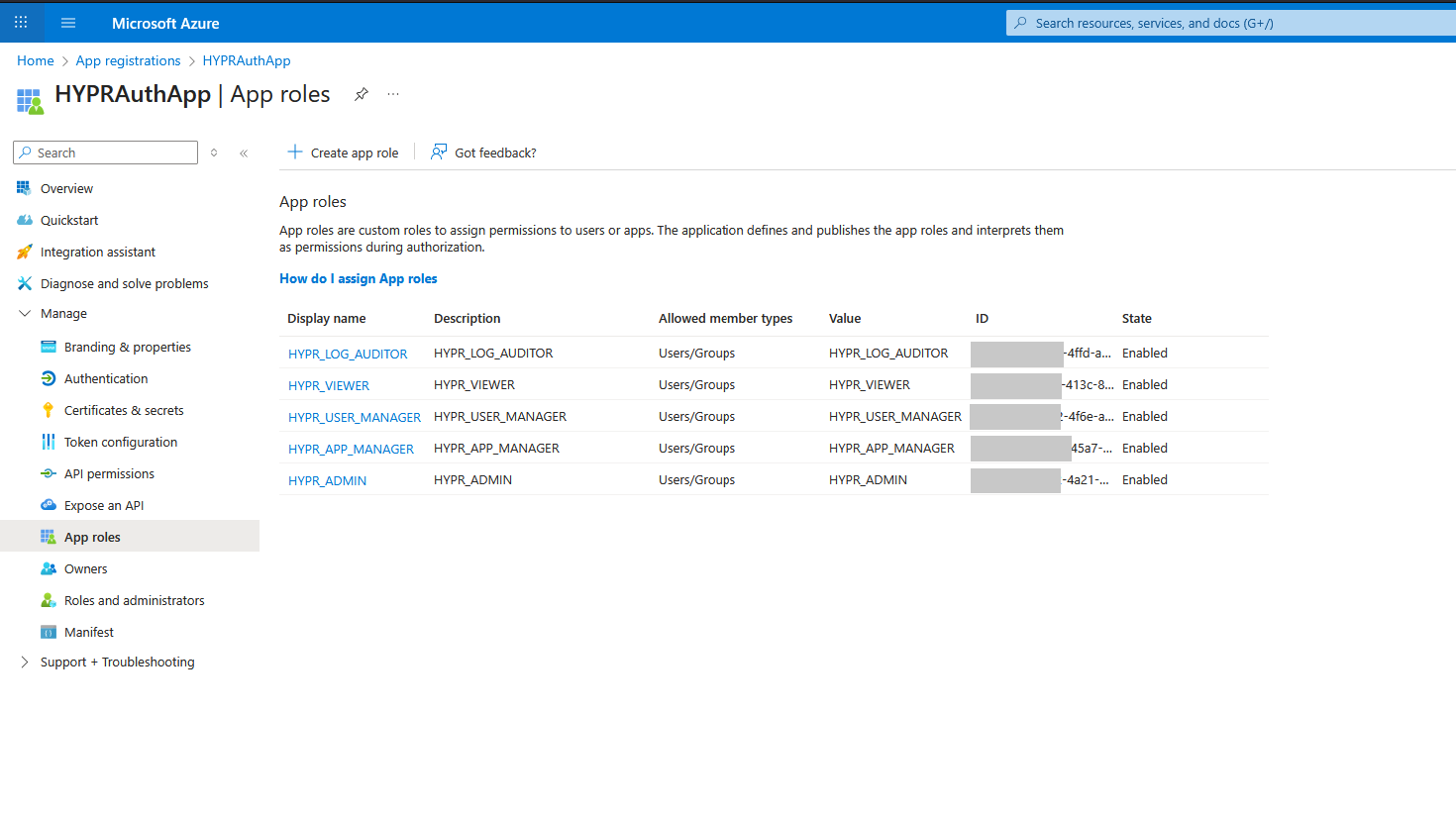Toggle expand/collapse all sidebar groups
This screenshot has width=1456, height=817.
tap(214, 153)
